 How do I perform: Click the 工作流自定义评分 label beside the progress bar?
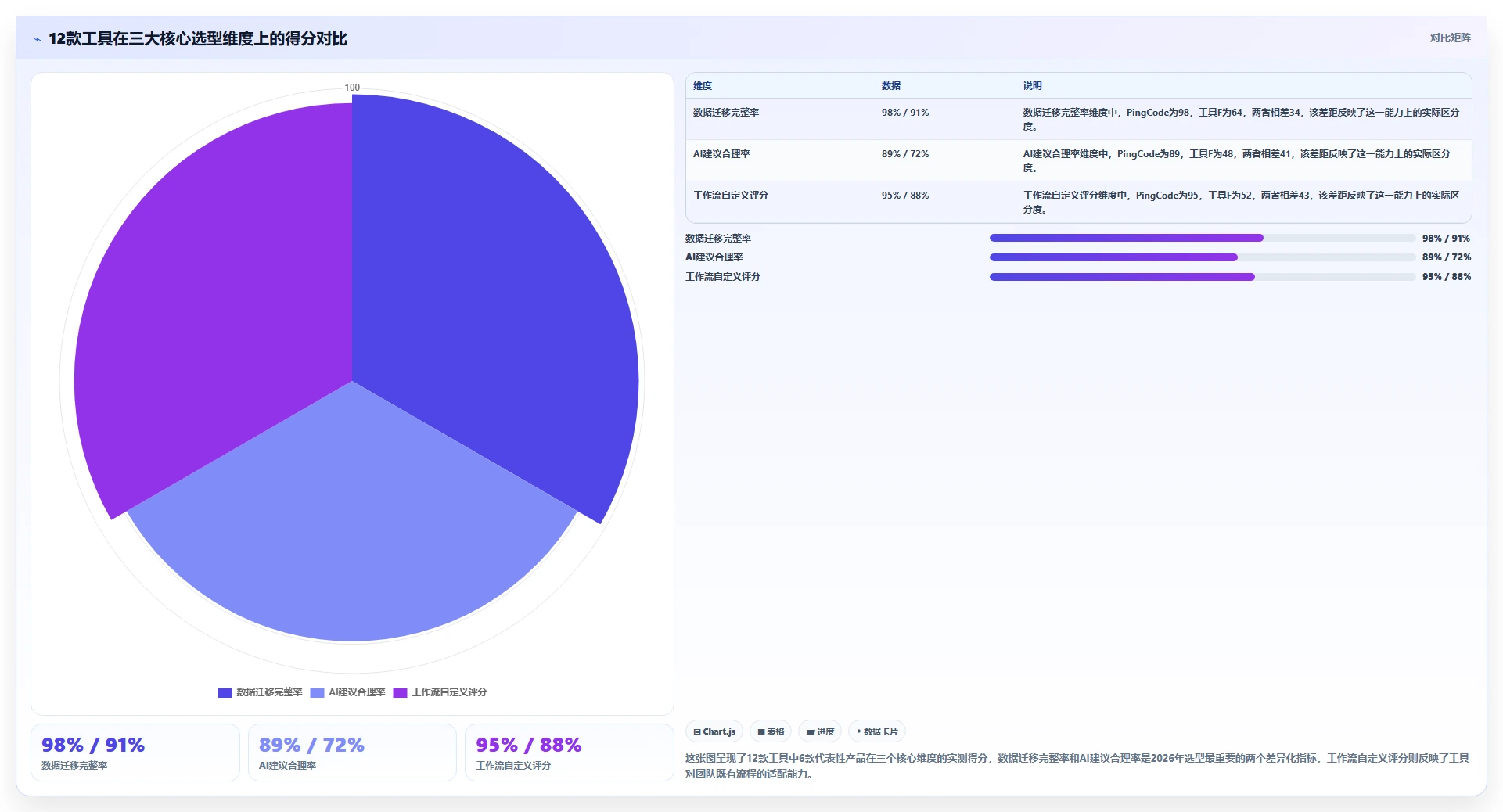click(x=723, y=277)
